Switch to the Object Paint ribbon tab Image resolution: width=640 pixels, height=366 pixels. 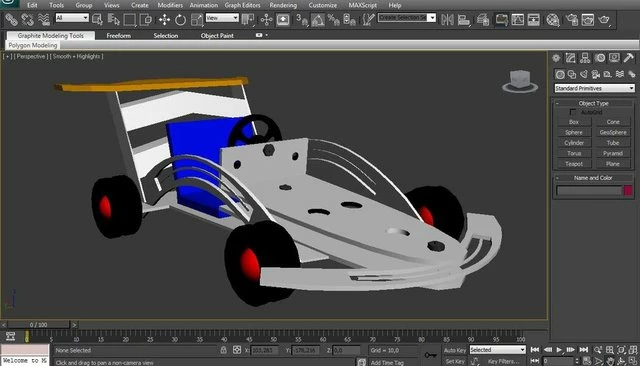point(217,36)
